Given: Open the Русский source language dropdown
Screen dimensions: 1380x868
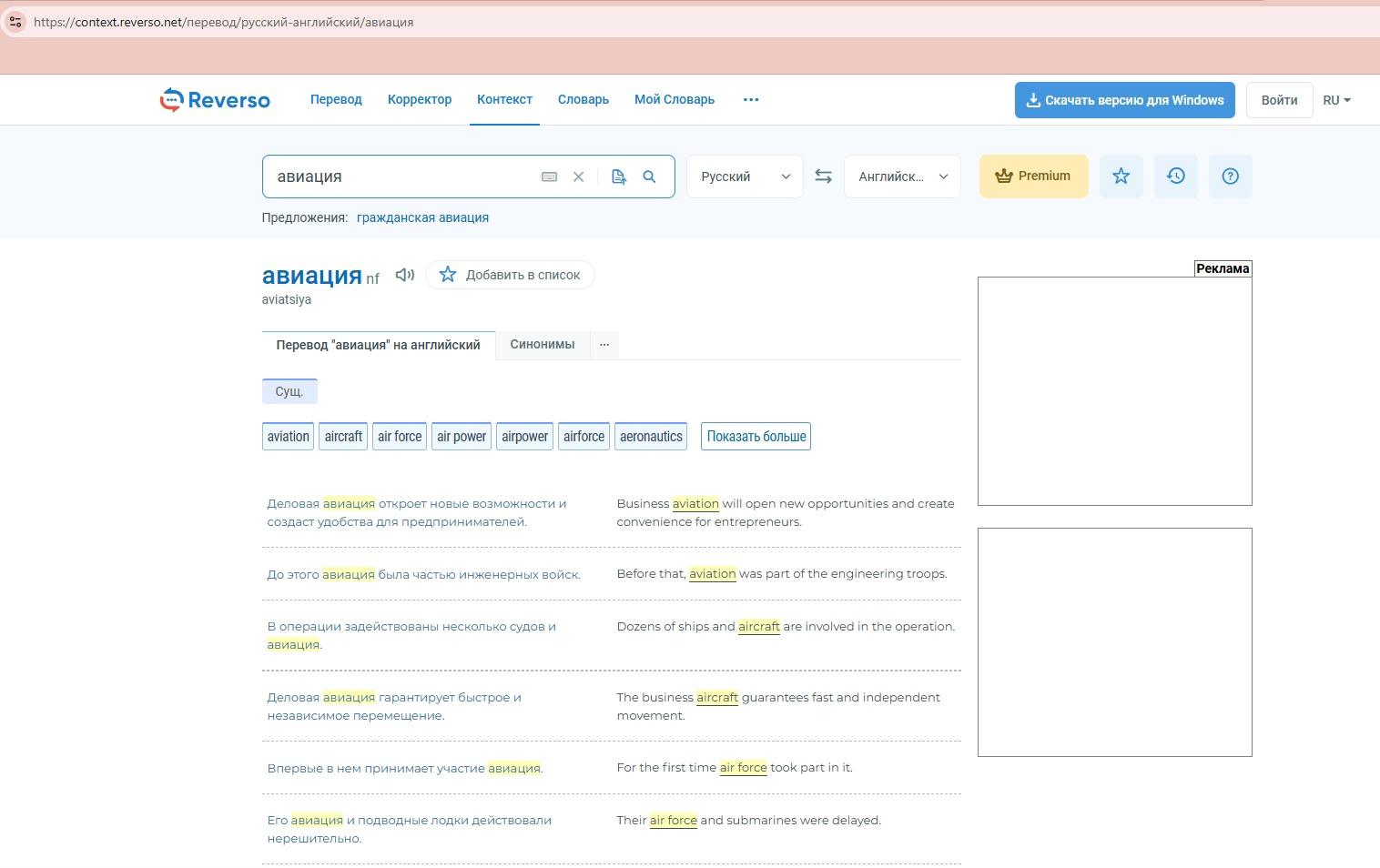Looking at the screenshot, I should pyautogui.click(x=744, y=177).
